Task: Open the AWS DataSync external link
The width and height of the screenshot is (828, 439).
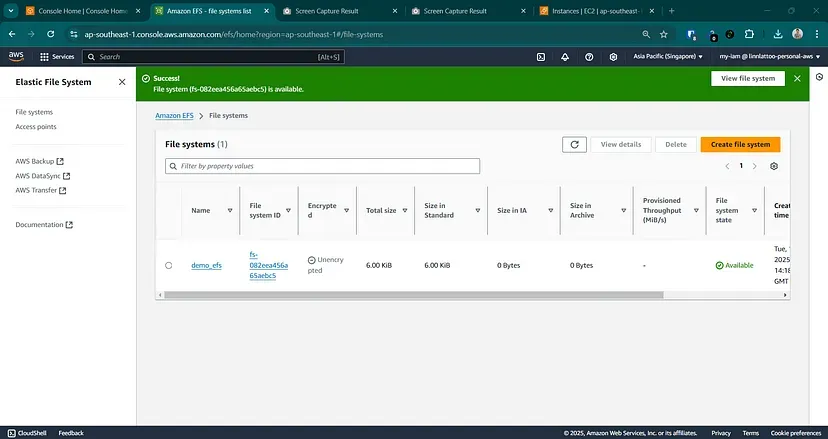Action: coord(43,176)
